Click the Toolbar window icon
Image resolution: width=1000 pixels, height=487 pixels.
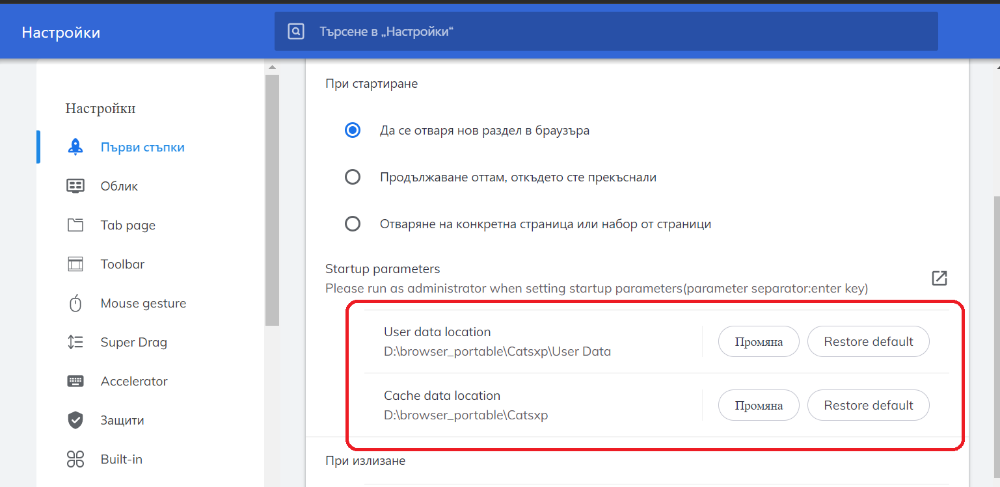point(75,264)
